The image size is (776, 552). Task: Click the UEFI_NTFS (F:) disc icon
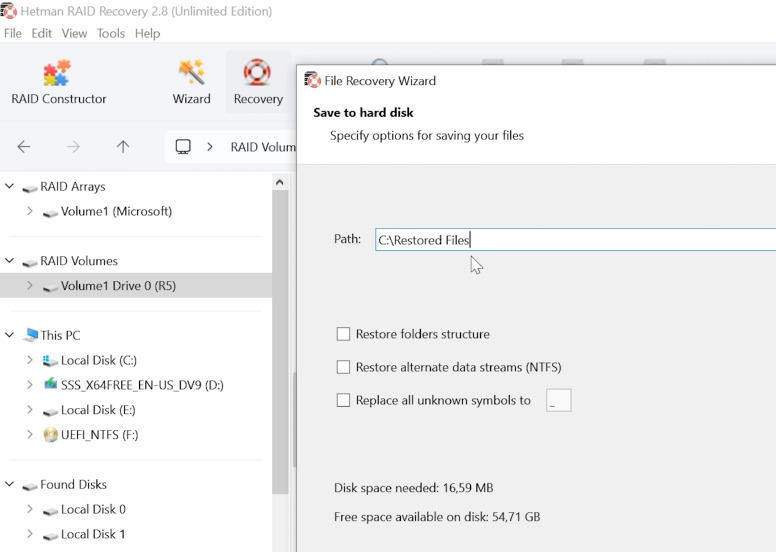click(x=50, y=435)
